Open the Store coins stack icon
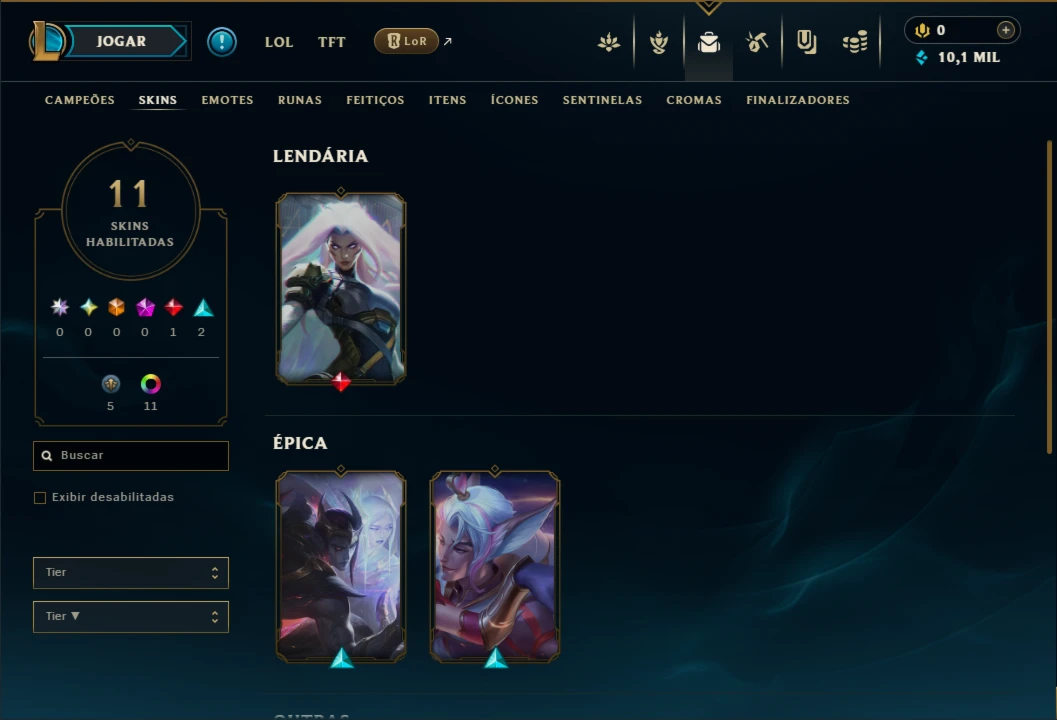 [x=855, y=42]
